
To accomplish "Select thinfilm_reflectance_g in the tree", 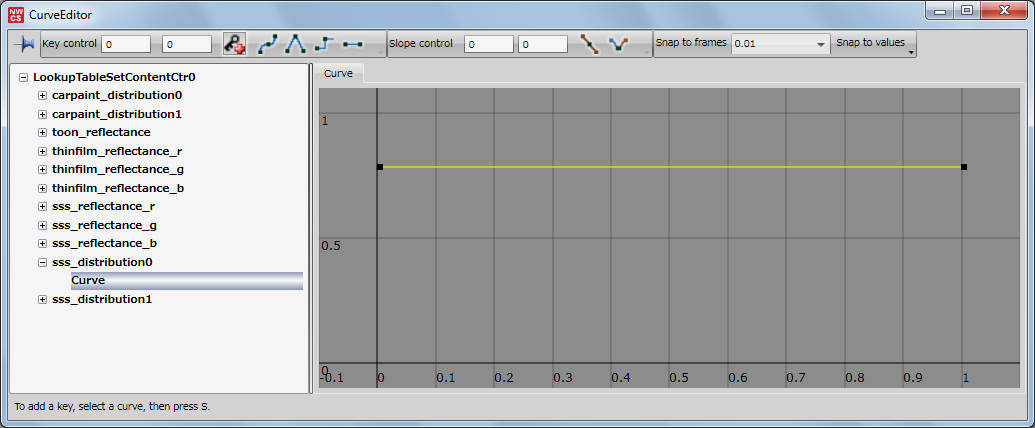I will coord(117,169).
